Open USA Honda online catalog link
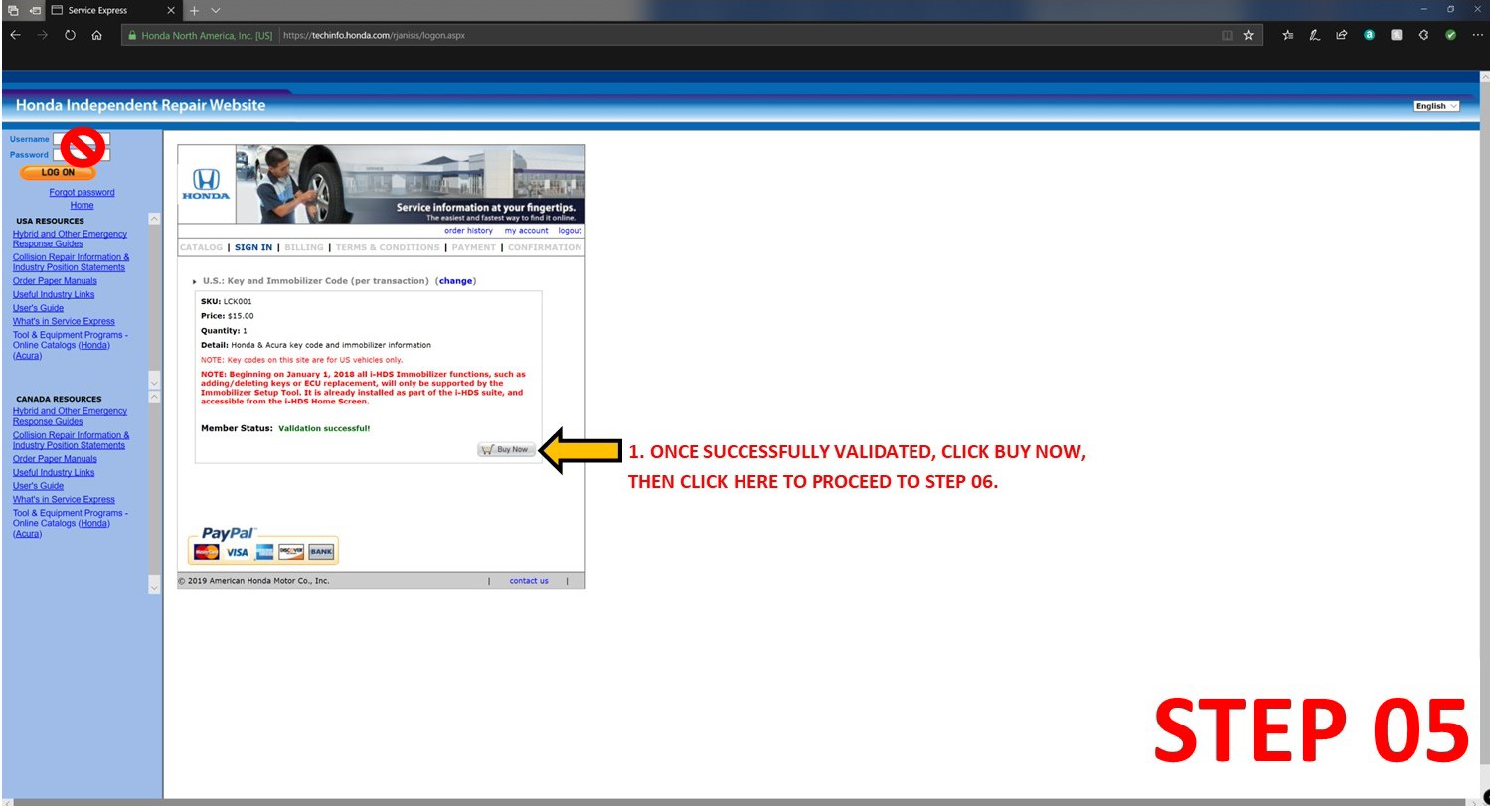This screenshot has height=806, width=1490. point(94,345)
